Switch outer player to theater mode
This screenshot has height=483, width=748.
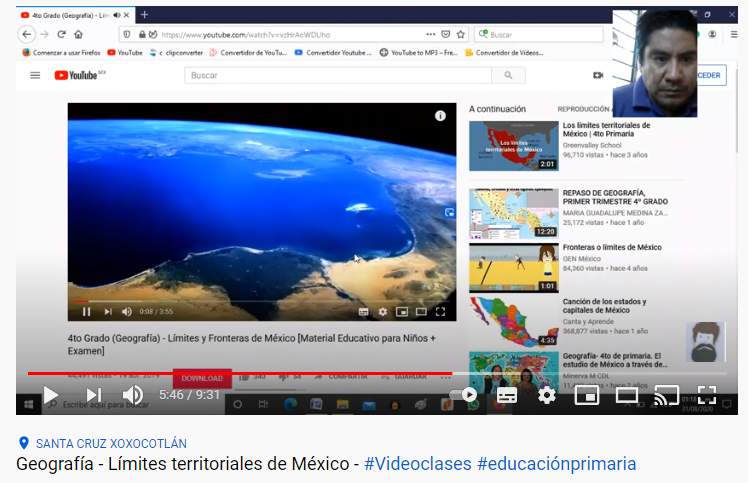click(626, 395)
